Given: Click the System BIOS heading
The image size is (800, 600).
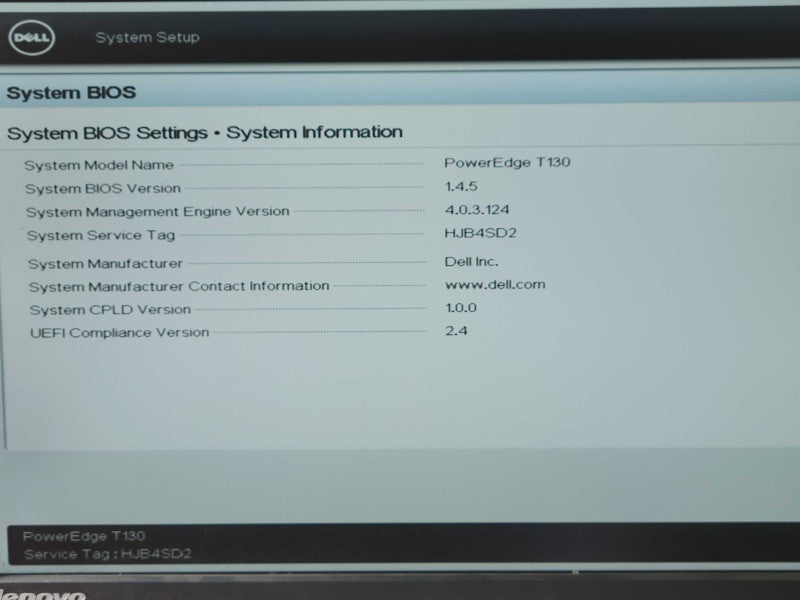Looking at the screenshot, I should [x=71, y=93].
